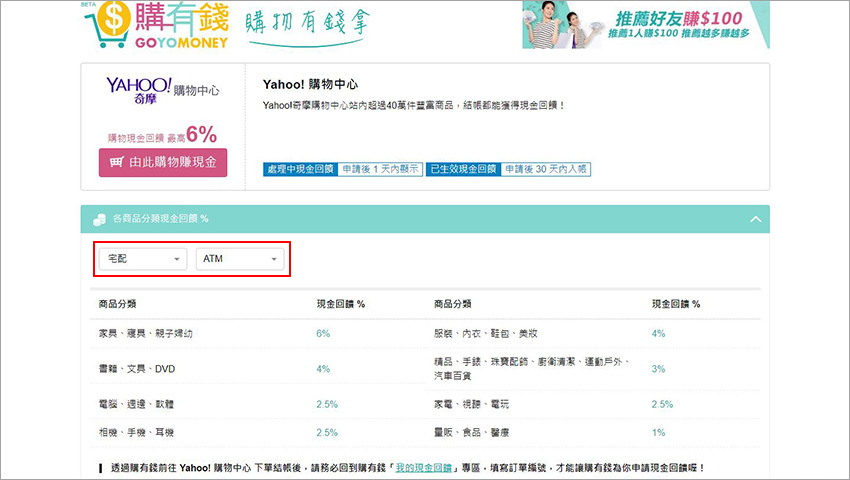Click 申請後 1 天內顯示 text
Image resolution: width=850 pixels, height=480 pixels.
coord(381,169)
